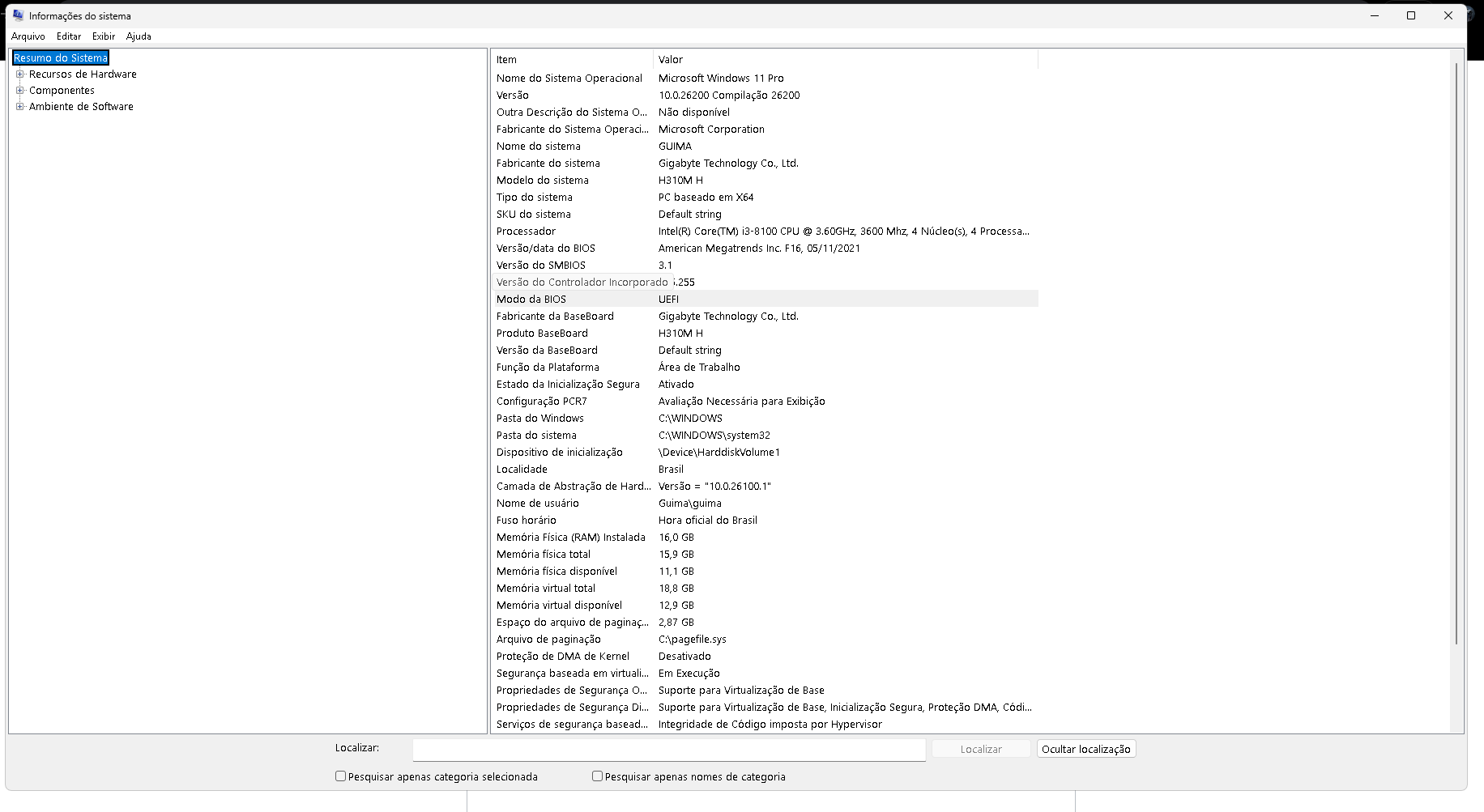Select the Versão da BaseBoard row
Viewport: 1484px width, 812px height.
(765, 351)
